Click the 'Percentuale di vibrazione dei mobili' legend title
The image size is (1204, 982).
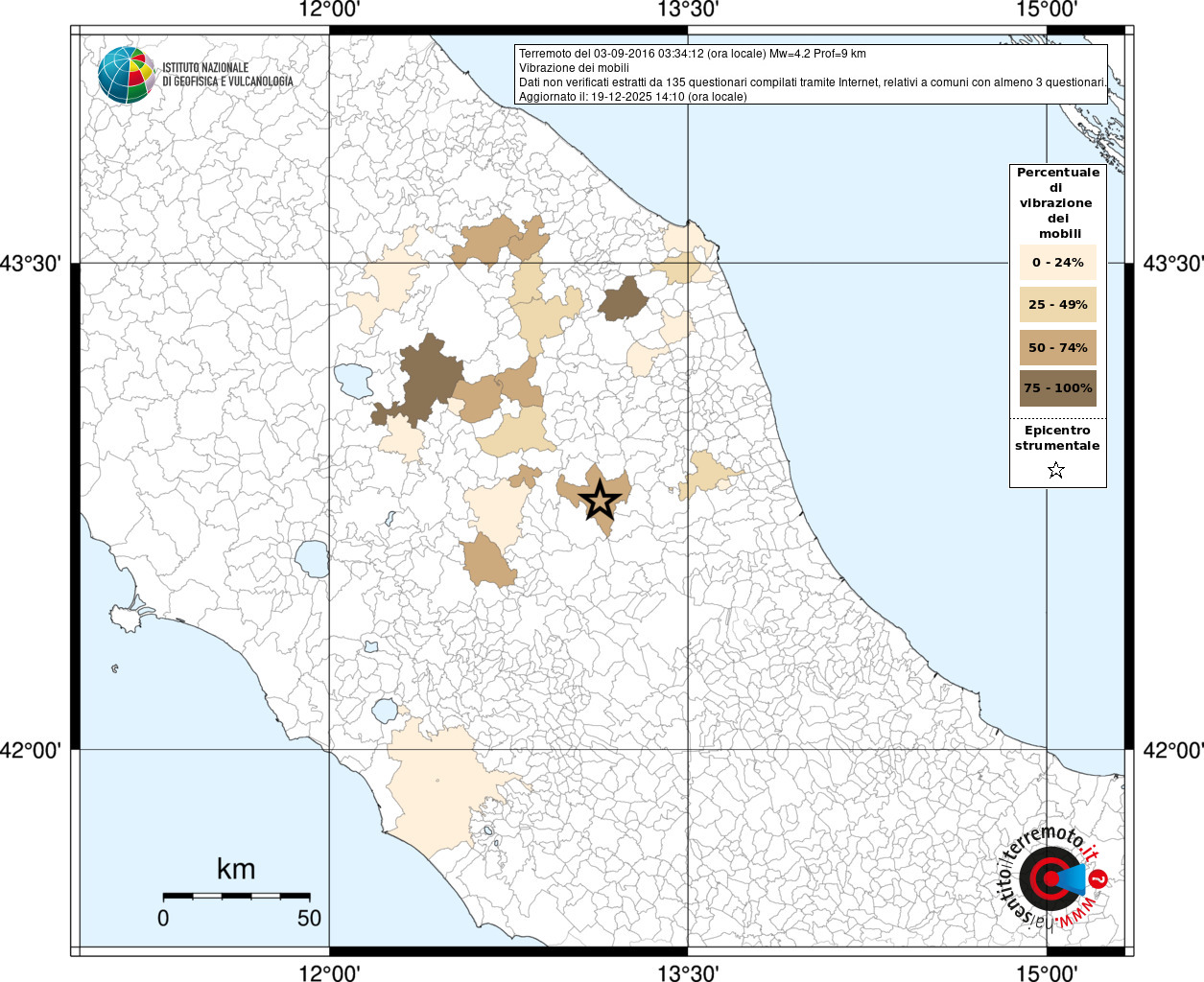(1057, 202)
